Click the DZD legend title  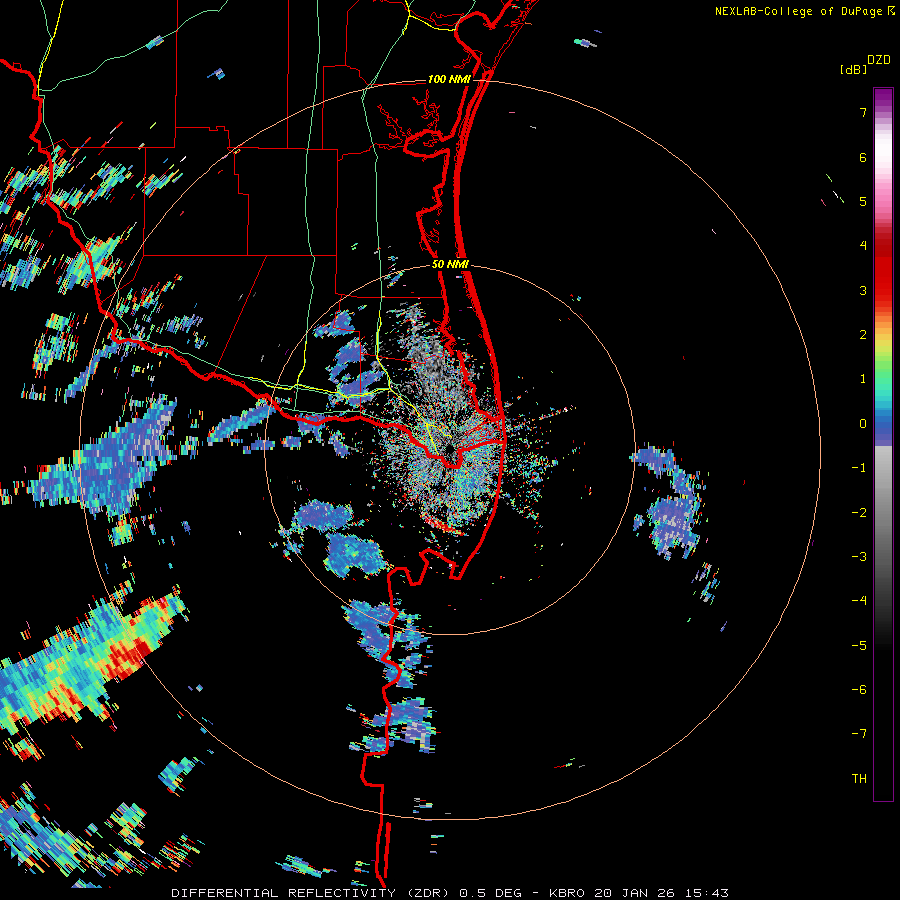pyautogui.click(x=878, y=60)
